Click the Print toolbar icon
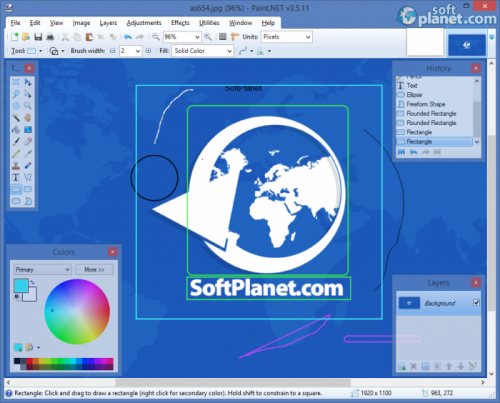This screenshot has width=500, height=403. (x=50, y=37)
